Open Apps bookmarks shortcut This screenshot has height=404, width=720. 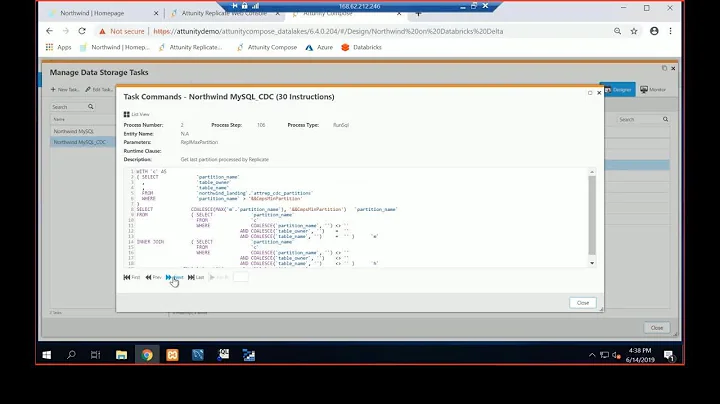click(x=58, y=47)
